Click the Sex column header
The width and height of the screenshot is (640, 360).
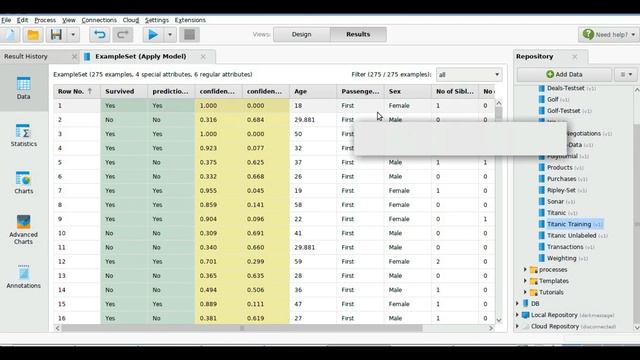click(407, 91)
